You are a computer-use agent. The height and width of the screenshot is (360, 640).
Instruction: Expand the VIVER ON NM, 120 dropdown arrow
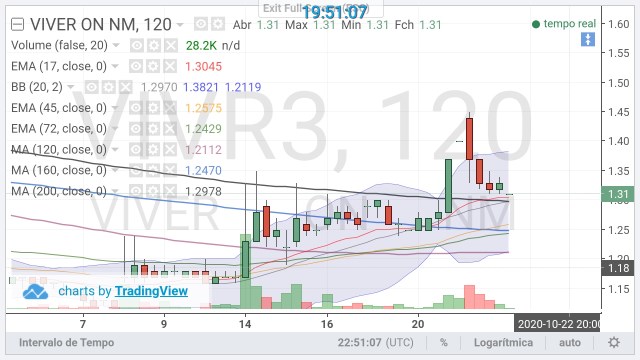[180, 25]
